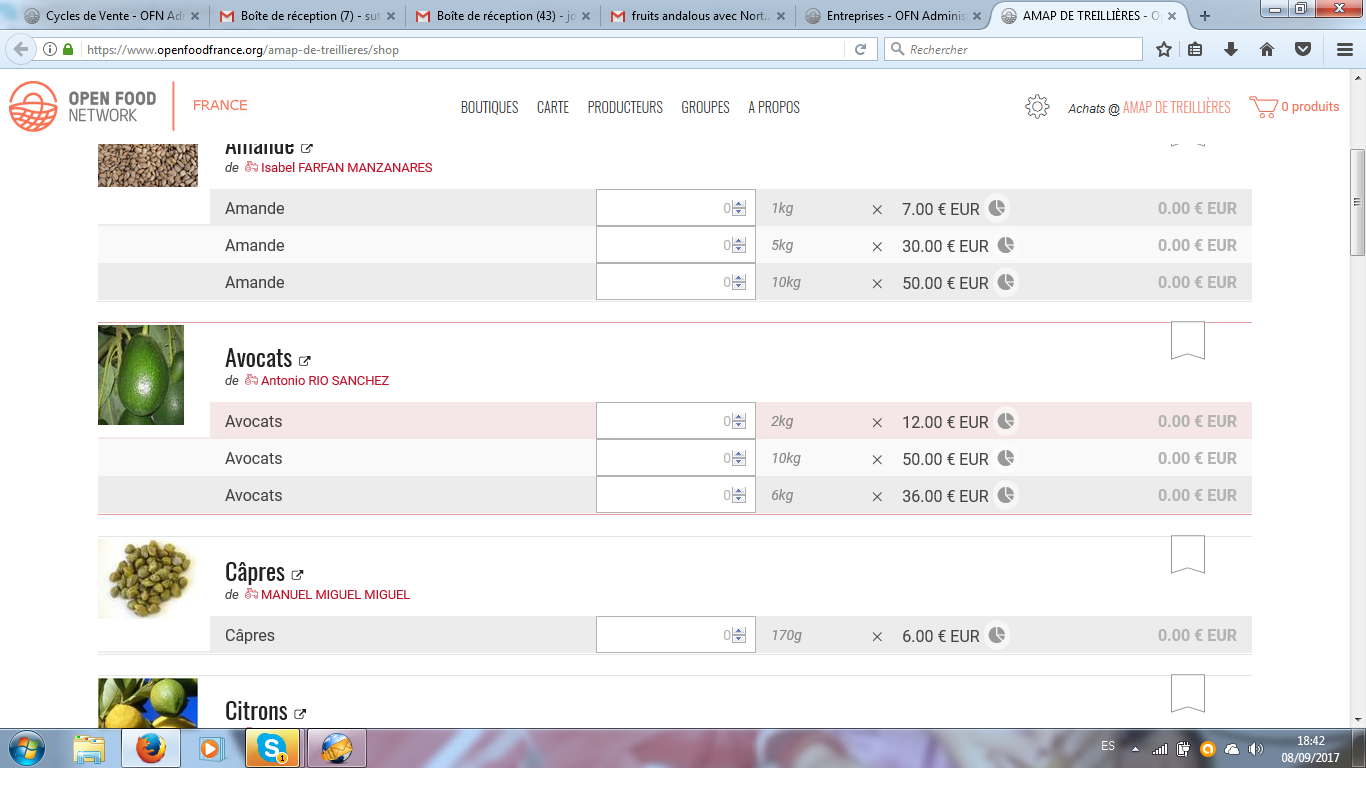The width and height of the screenshot is (1366, 798).
Task: Open external link icon beside Citrons title
Action: pyautogui.click(x=300, y=714)
